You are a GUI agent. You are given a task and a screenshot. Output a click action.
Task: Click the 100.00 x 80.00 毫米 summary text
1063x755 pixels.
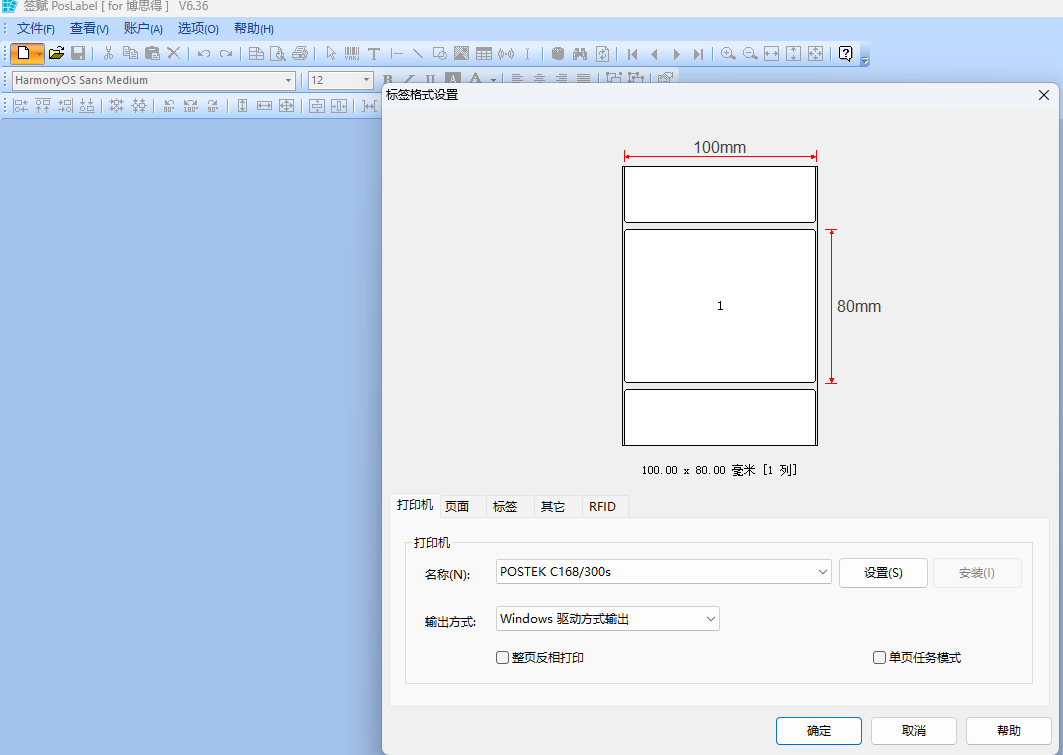[719, 470]
